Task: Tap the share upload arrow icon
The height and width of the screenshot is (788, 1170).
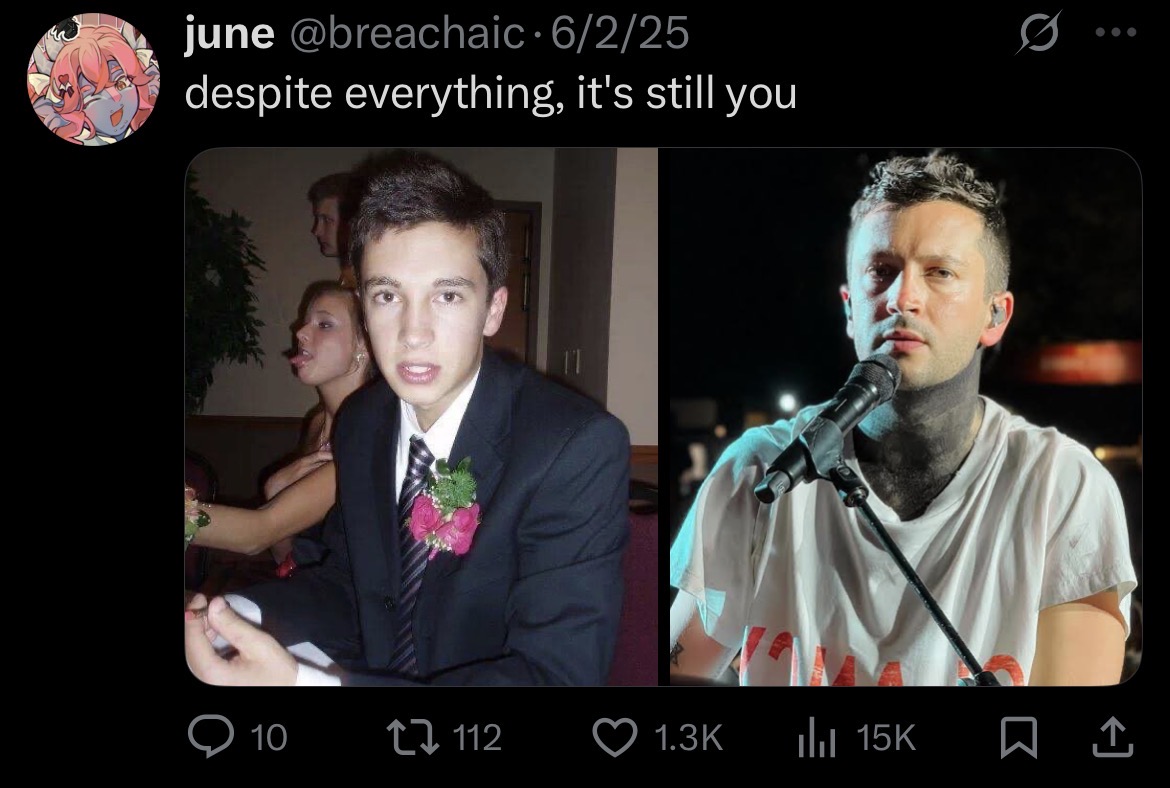Action: [1113, 737]
